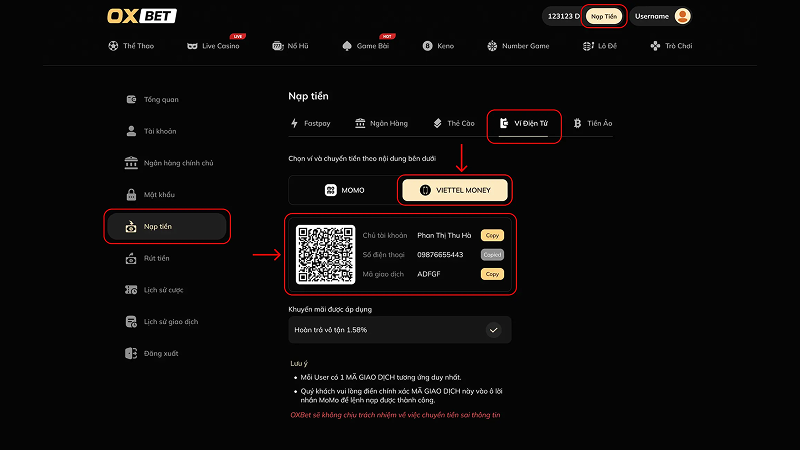Click the Thẻ Cào tab icon

click(x=437, y=123)
